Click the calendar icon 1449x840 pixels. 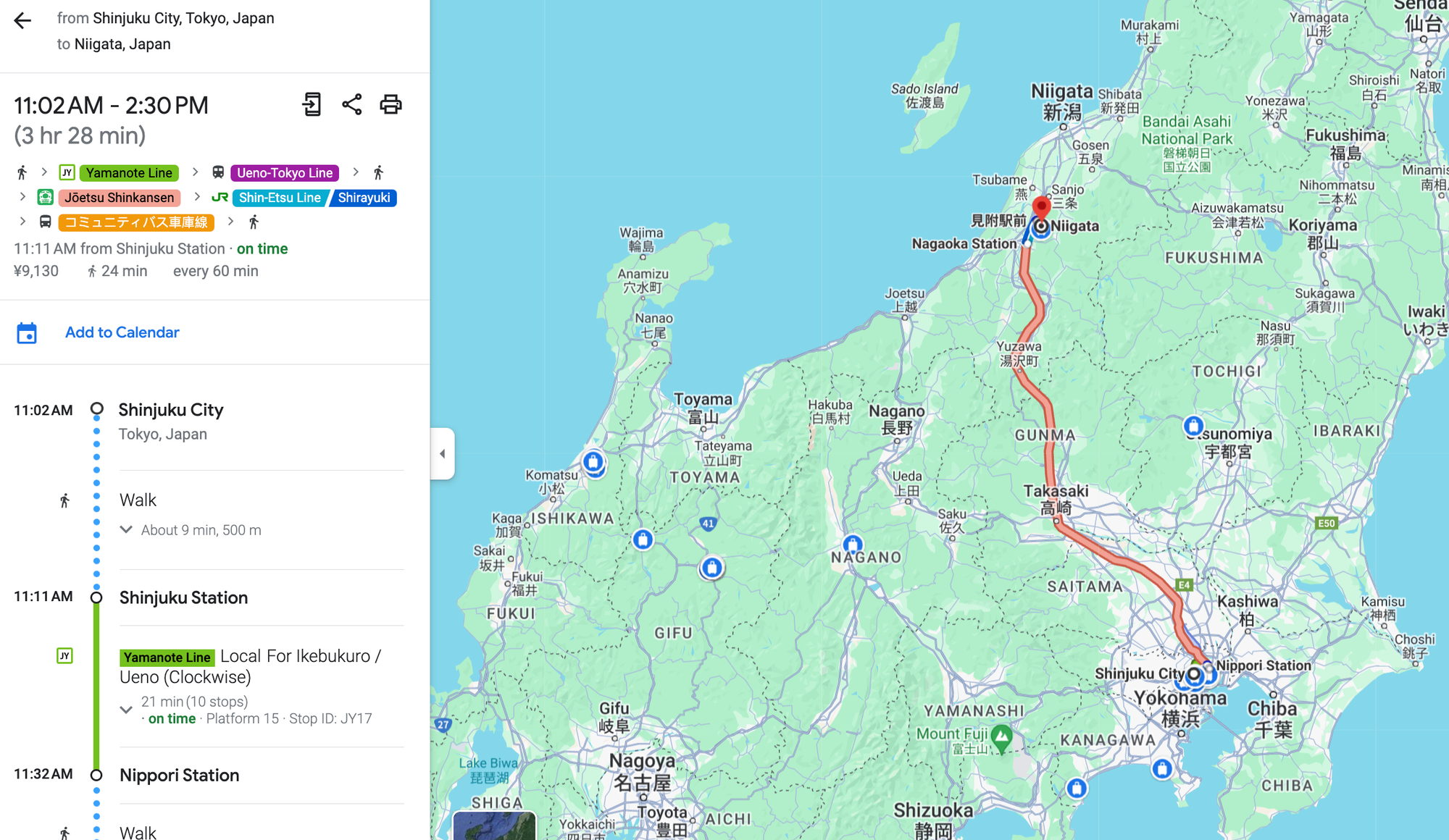coord(27,333)
